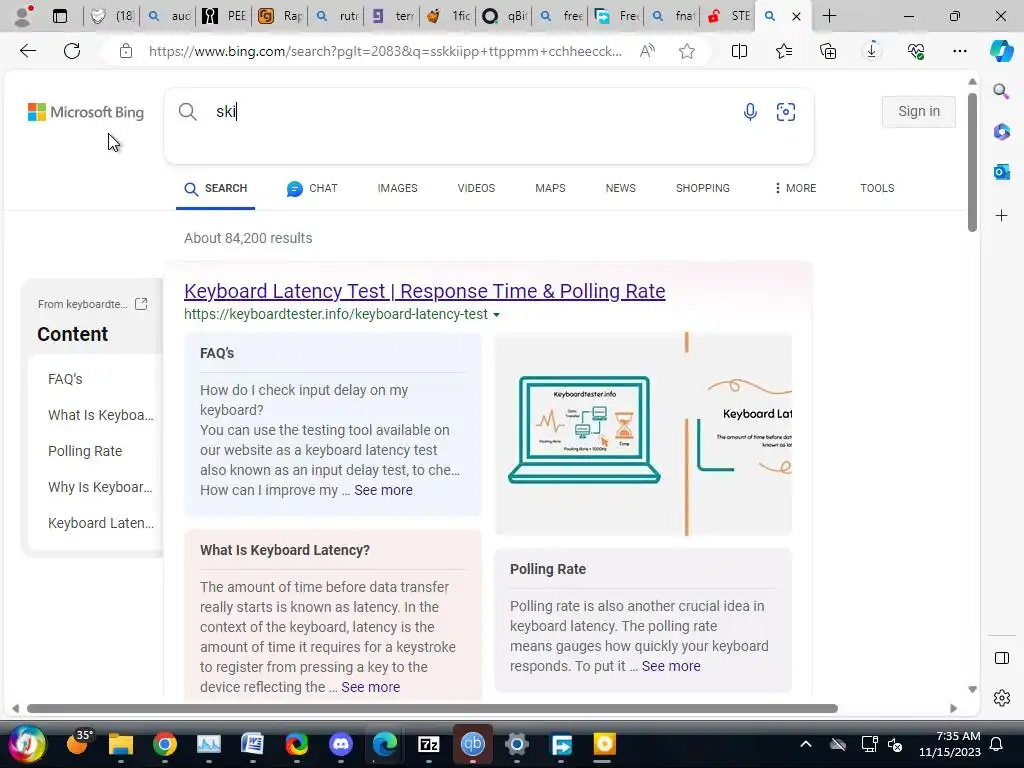1024x768 pixels.
Task: Launch Copilot from toolbar
Action: [x=1001, y=51]
